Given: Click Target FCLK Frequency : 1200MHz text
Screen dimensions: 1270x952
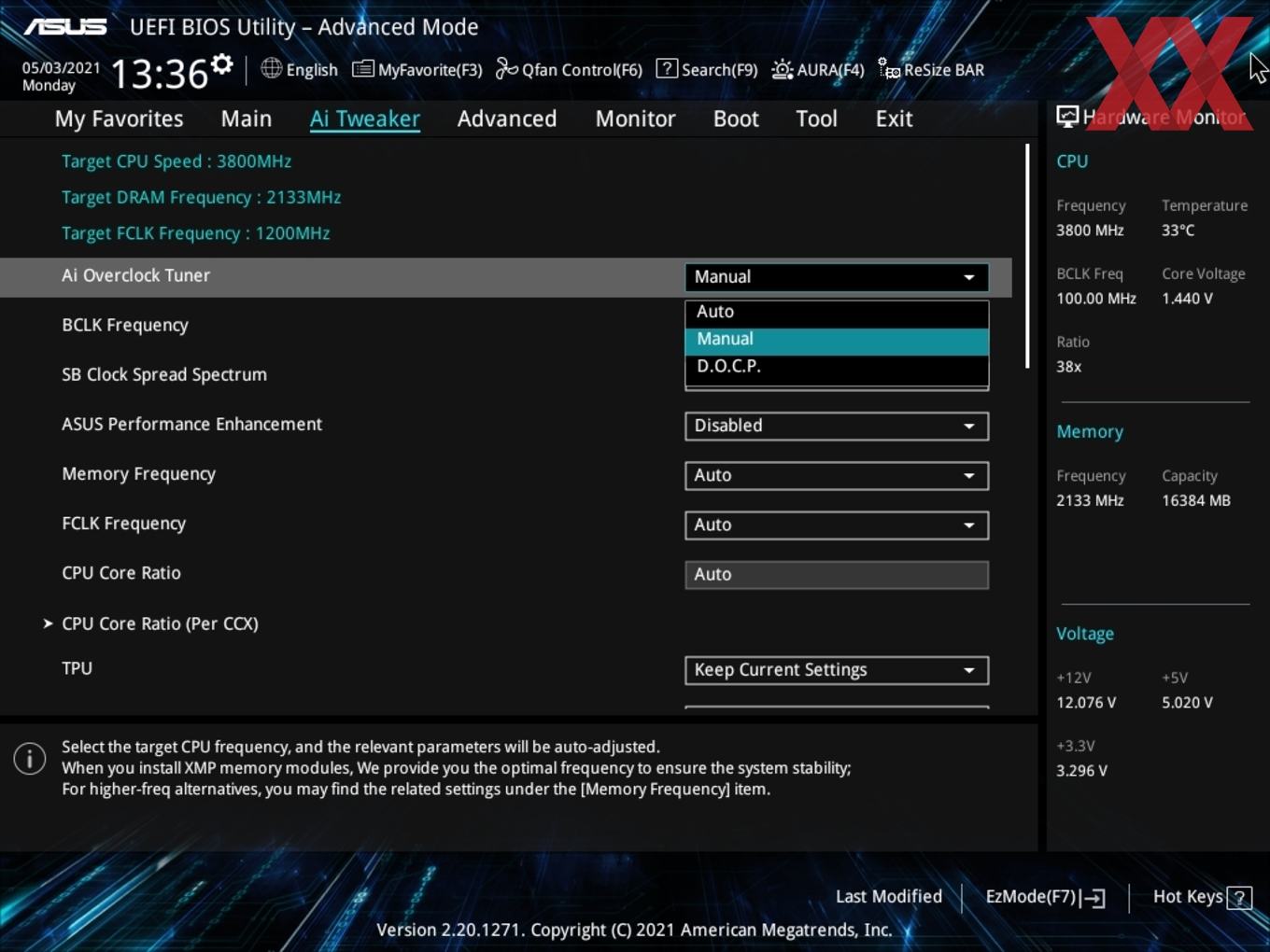Looking at the screenshot, I should click(x=195, y=233).
